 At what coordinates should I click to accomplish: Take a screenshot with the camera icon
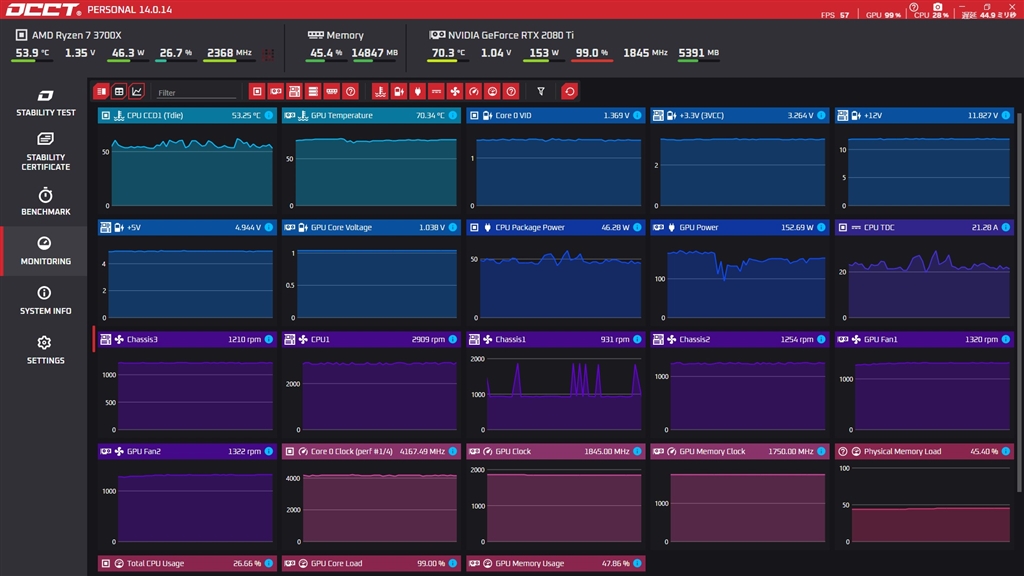click(x=939, y=8)
